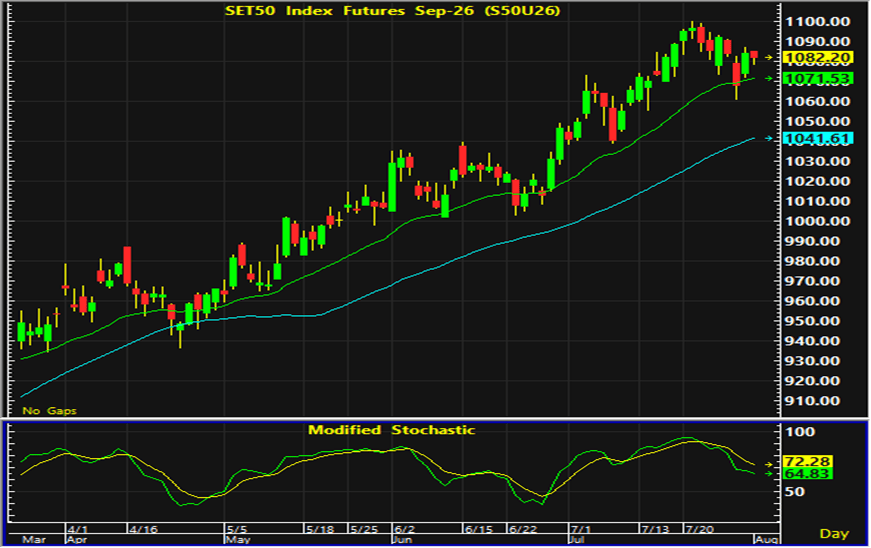Select the yellow 72.28 stochastic value tag
Viewport: 871px width, 548px height.
point(807,461)
